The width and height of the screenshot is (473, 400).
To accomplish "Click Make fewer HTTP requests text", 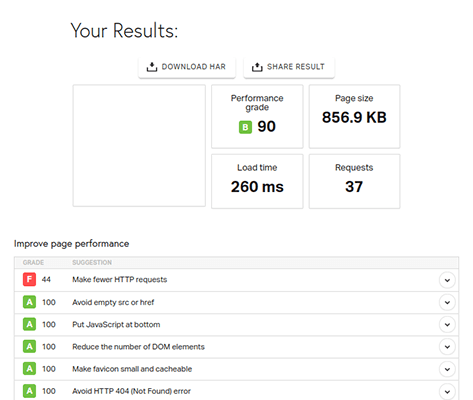I will tap(120, 280).
